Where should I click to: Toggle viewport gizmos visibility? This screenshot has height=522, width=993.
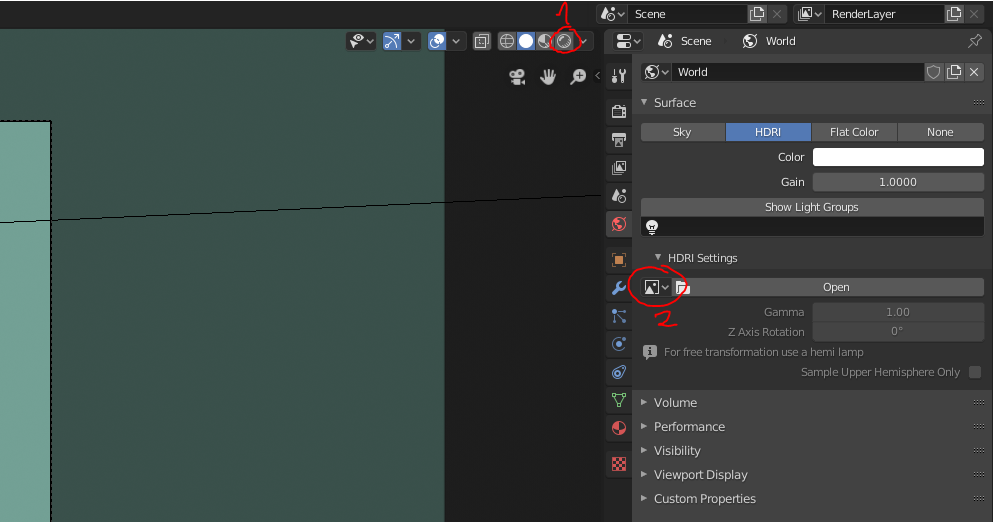(x=392, y=41)
